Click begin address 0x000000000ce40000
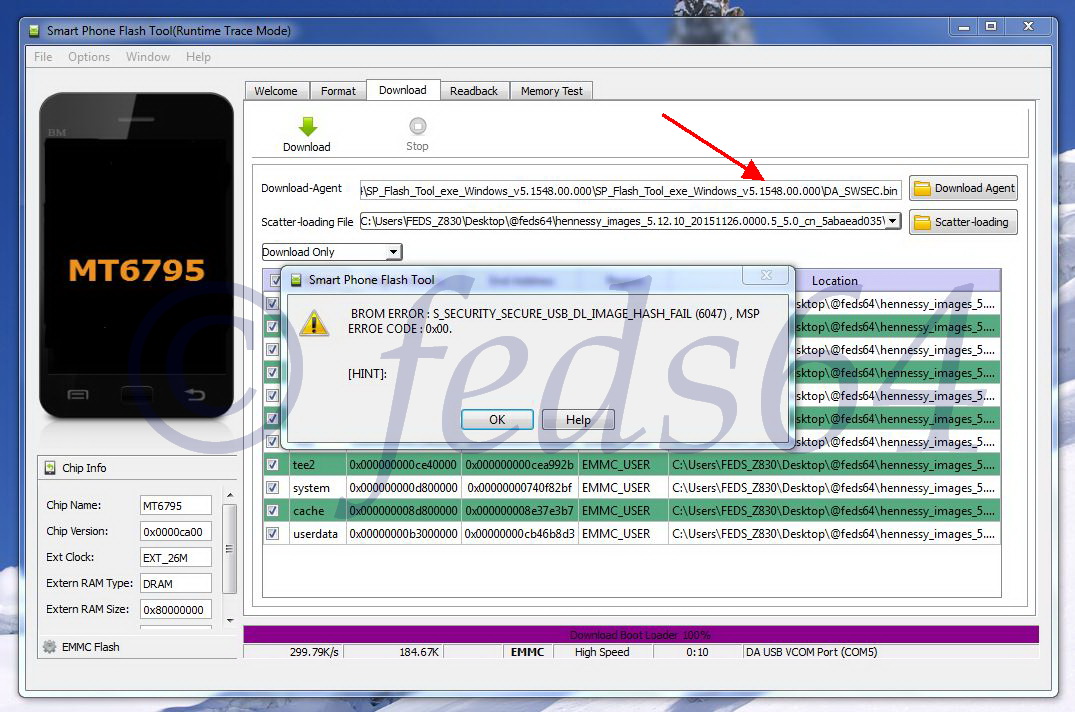Viewport: 1075px width, 712px height. pos(403,465)
